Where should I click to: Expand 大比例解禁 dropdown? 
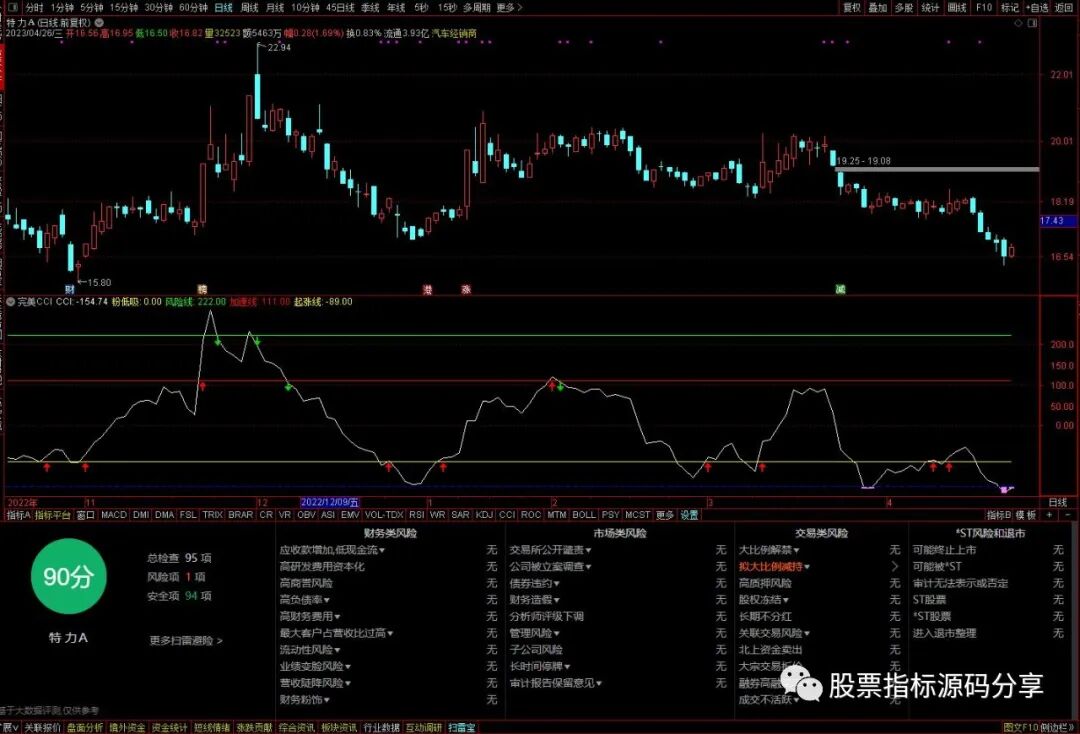769,549
